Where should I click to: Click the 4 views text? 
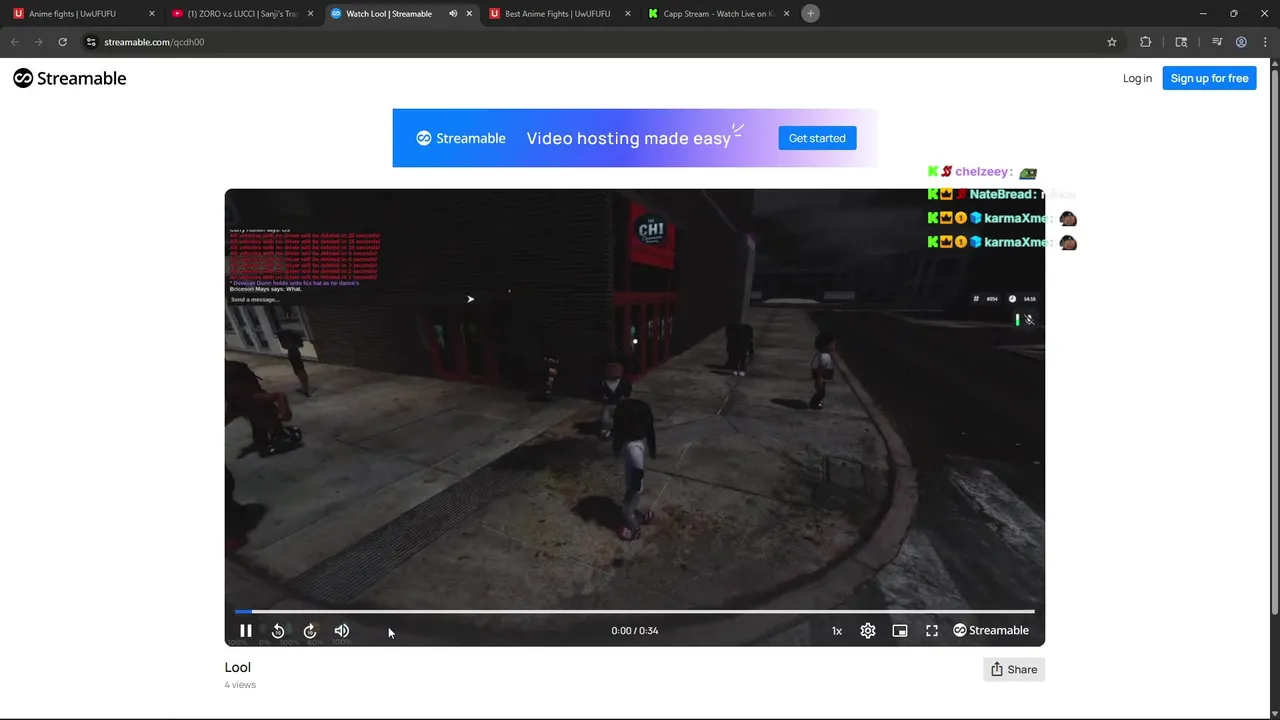click(x=240, y=685)
